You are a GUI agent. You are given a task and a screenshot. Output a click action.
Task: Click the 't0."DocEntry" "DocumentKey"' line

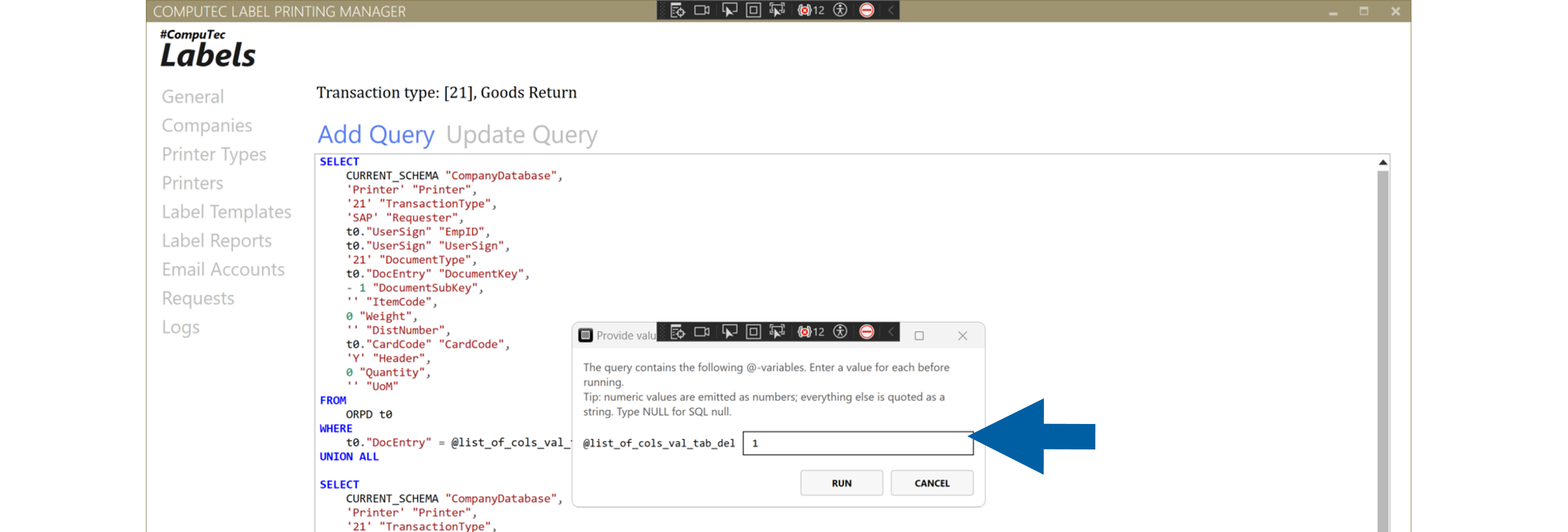click(438, 274)
